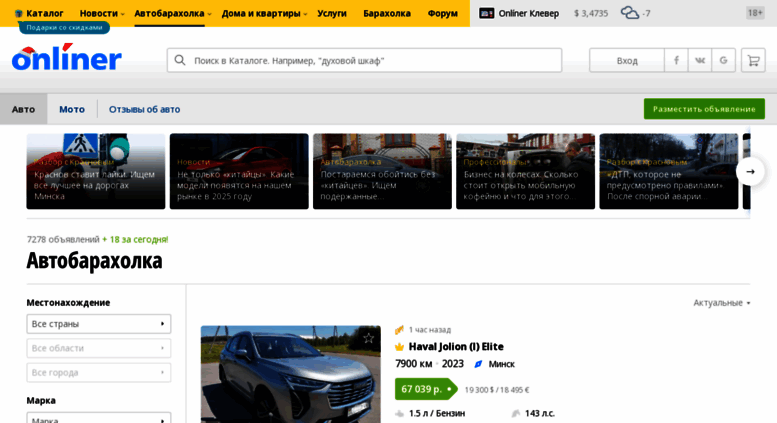Screen dimensions: 777x423
Task: Click the Разместить объявление button
Action: click(704, 109)
